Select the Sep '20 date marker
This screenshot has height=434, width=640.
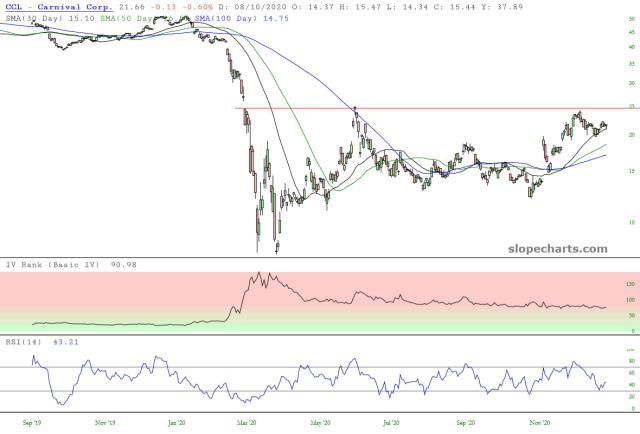pyautogui.click(x=466, y=423)
